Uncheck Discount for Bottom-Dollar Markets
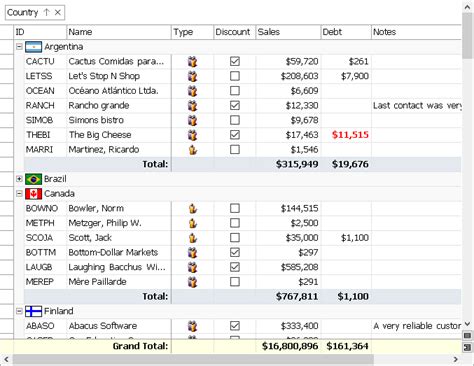 coord(235,252)
